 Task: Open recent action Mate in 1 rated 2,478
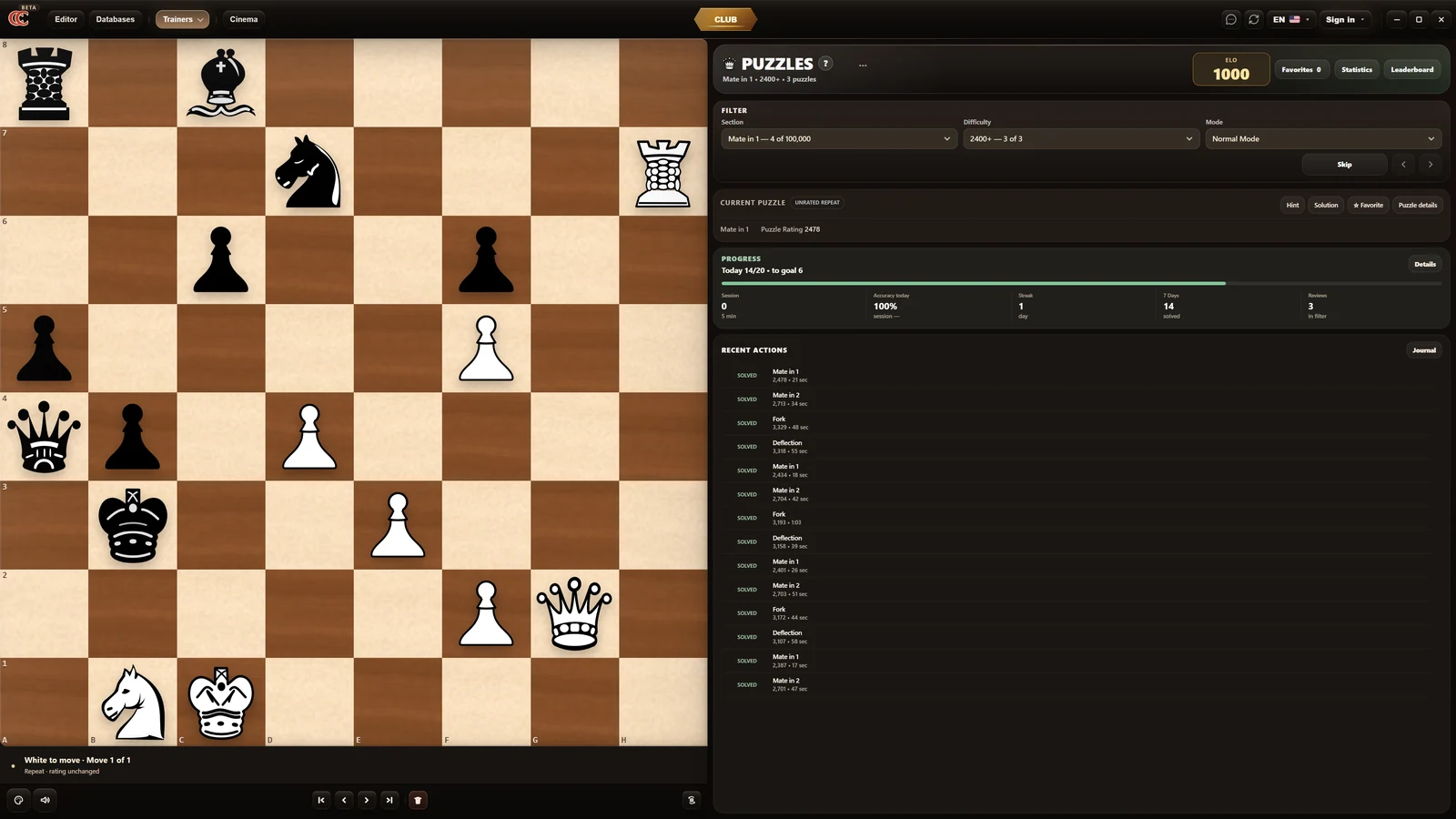point(1081,375)
